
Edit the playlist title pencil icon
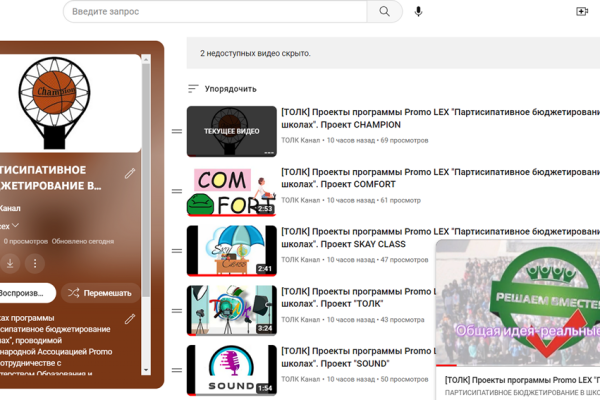(x=130, y=173)
